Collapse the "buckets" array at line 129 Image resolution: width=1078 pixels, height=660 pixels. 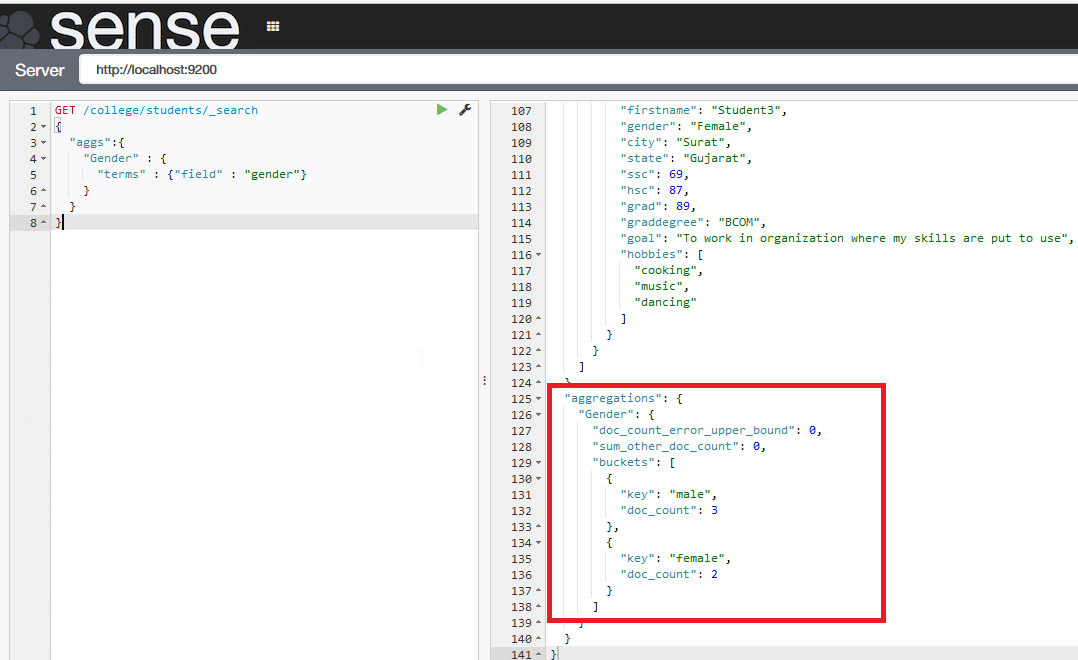(539, 463)
